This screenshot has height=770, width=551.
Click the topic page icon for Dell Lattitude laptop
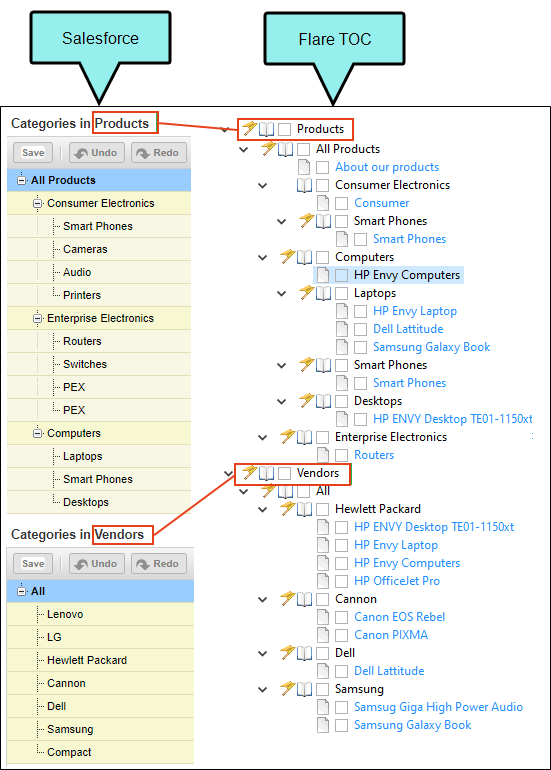342,329
